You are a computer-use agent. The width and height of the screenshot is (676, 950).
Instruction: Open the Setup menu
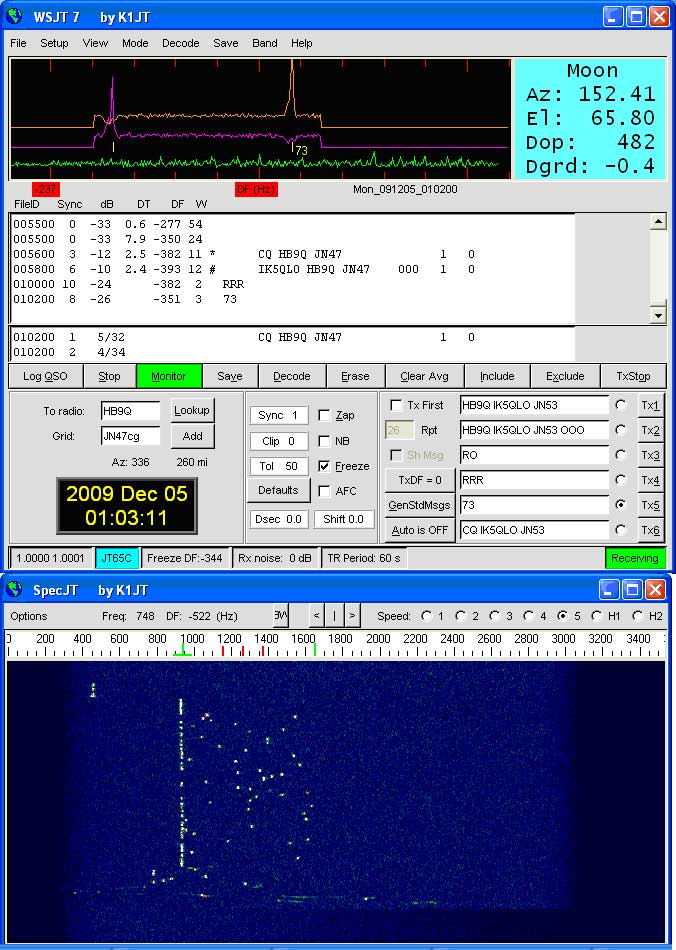[x=54, y=43]
